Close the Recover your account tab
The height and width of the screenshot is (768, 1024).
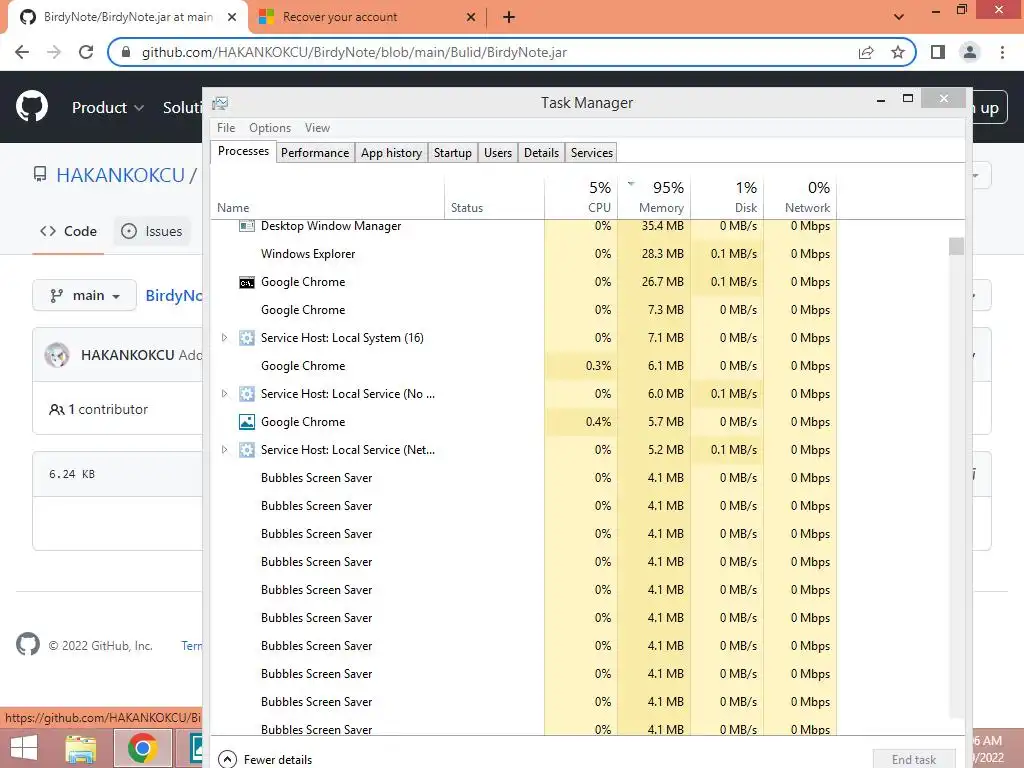pos(471,17)
